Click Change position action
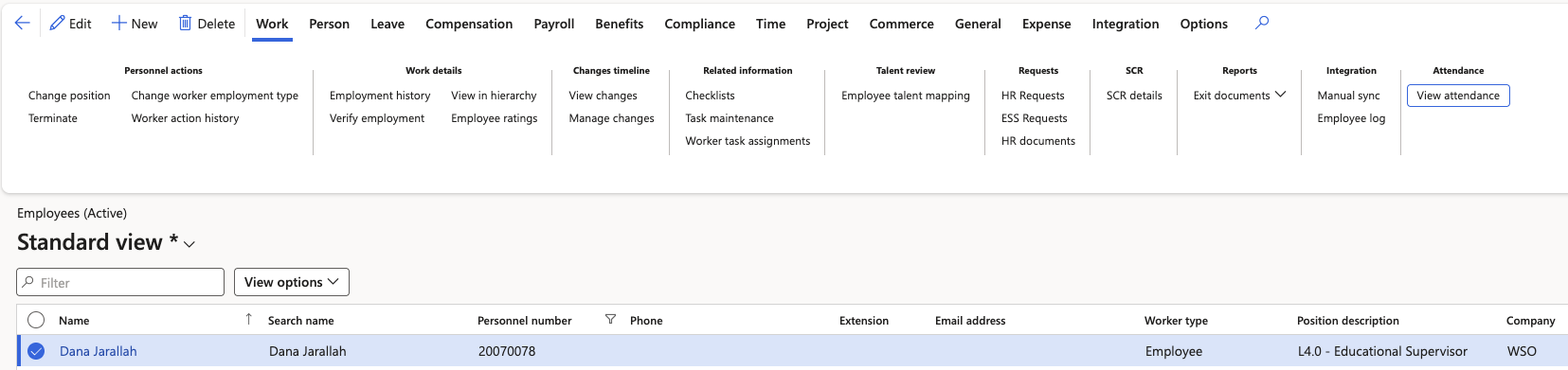The image size is (1568, 370). (x=69, y=96)
